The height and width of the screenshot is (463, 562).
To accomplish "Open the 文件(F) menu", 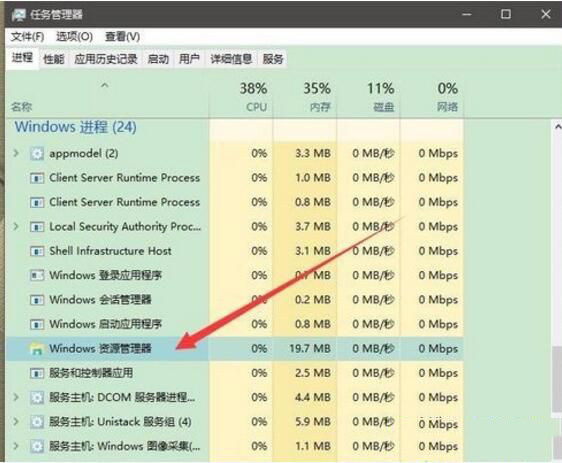I will 28,37.
